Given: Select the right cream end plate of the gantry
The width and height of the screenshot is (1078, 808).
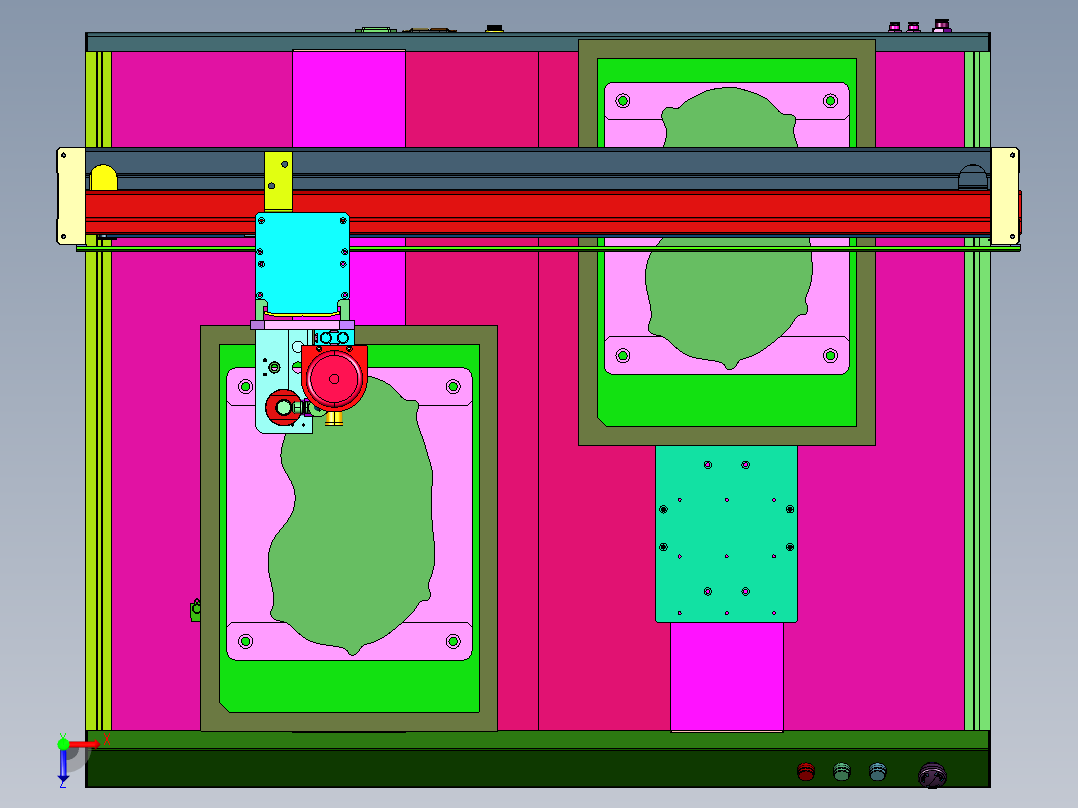Looking at the screenshot, I should [x=1004, y=196].
